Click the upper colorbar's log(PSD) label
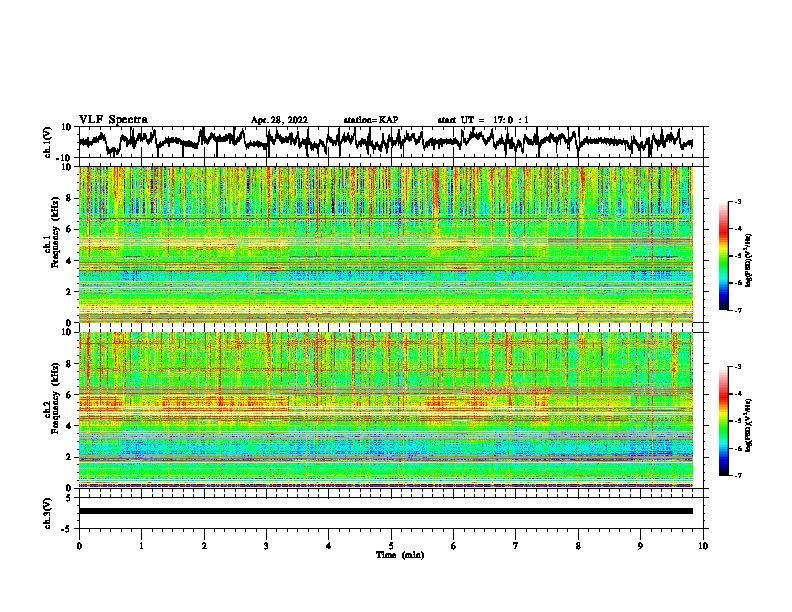 [749, 260]
